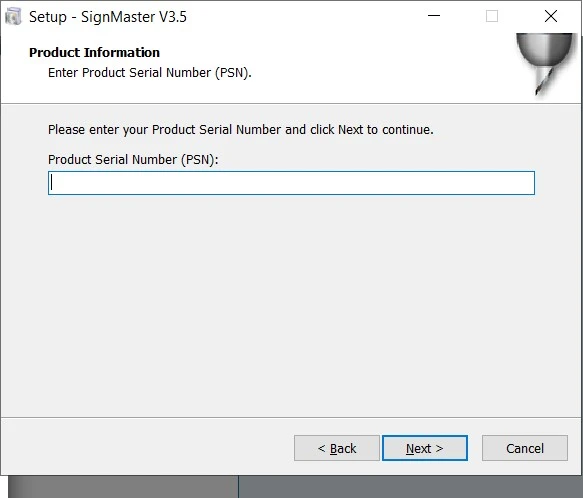Click the light gray background window behind the dialog
The image size is (583, 498).
click(x=123, y=487)
